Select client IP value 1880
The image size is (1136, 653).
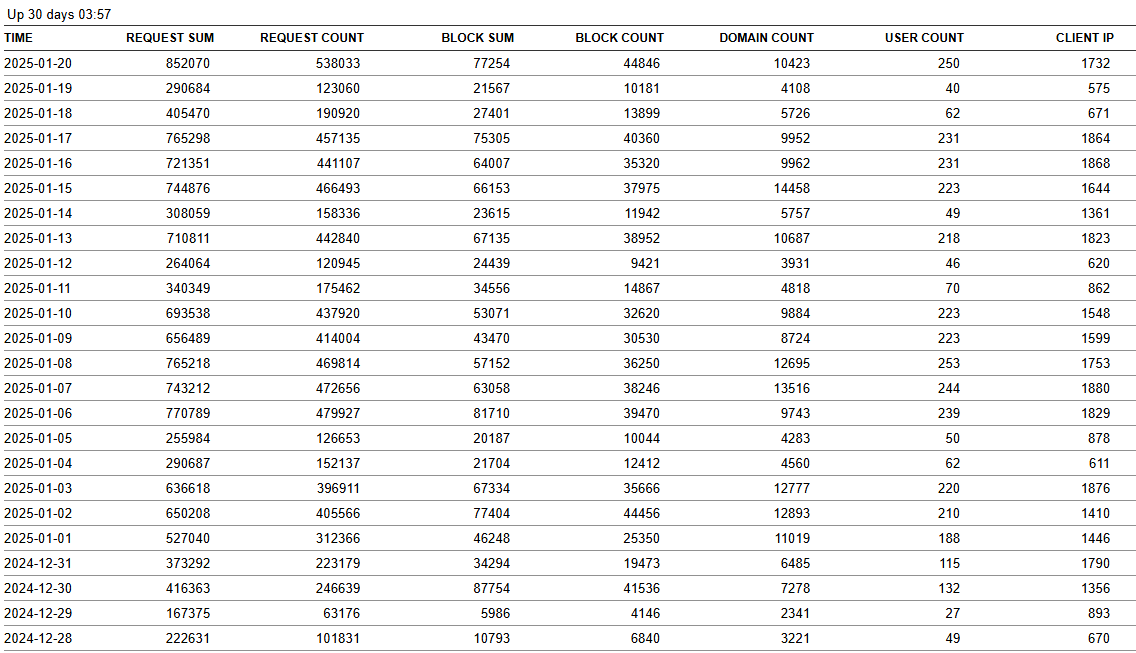pos(1095,388)
